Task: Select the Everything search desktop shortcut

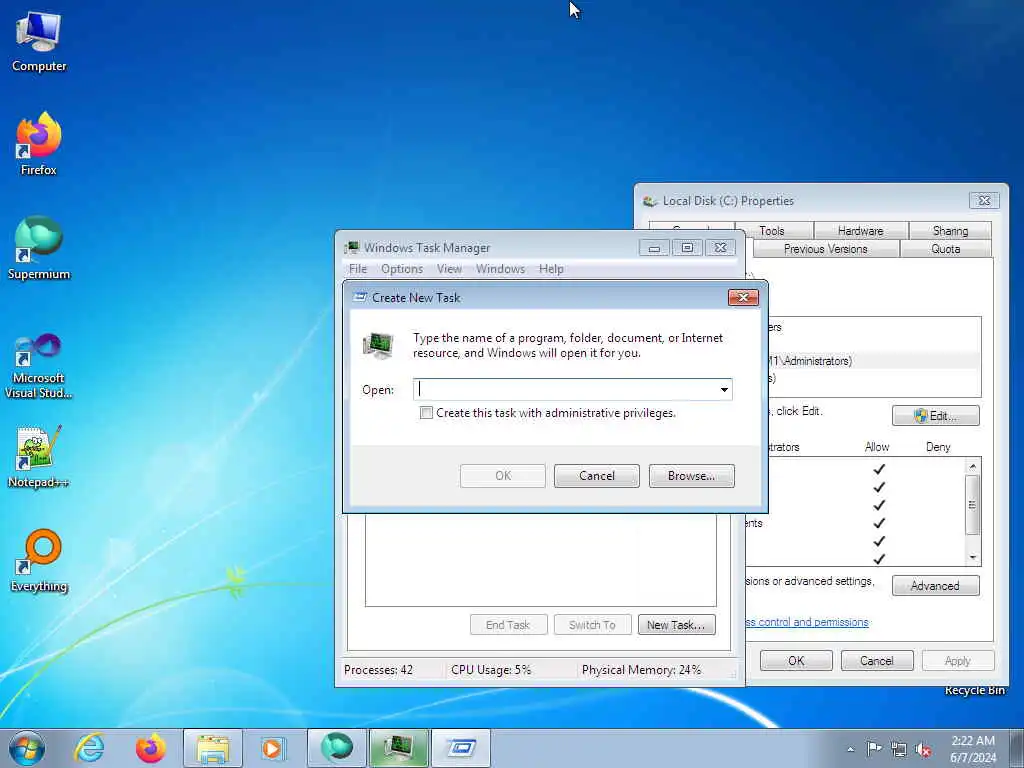Action: click(39, 560)
